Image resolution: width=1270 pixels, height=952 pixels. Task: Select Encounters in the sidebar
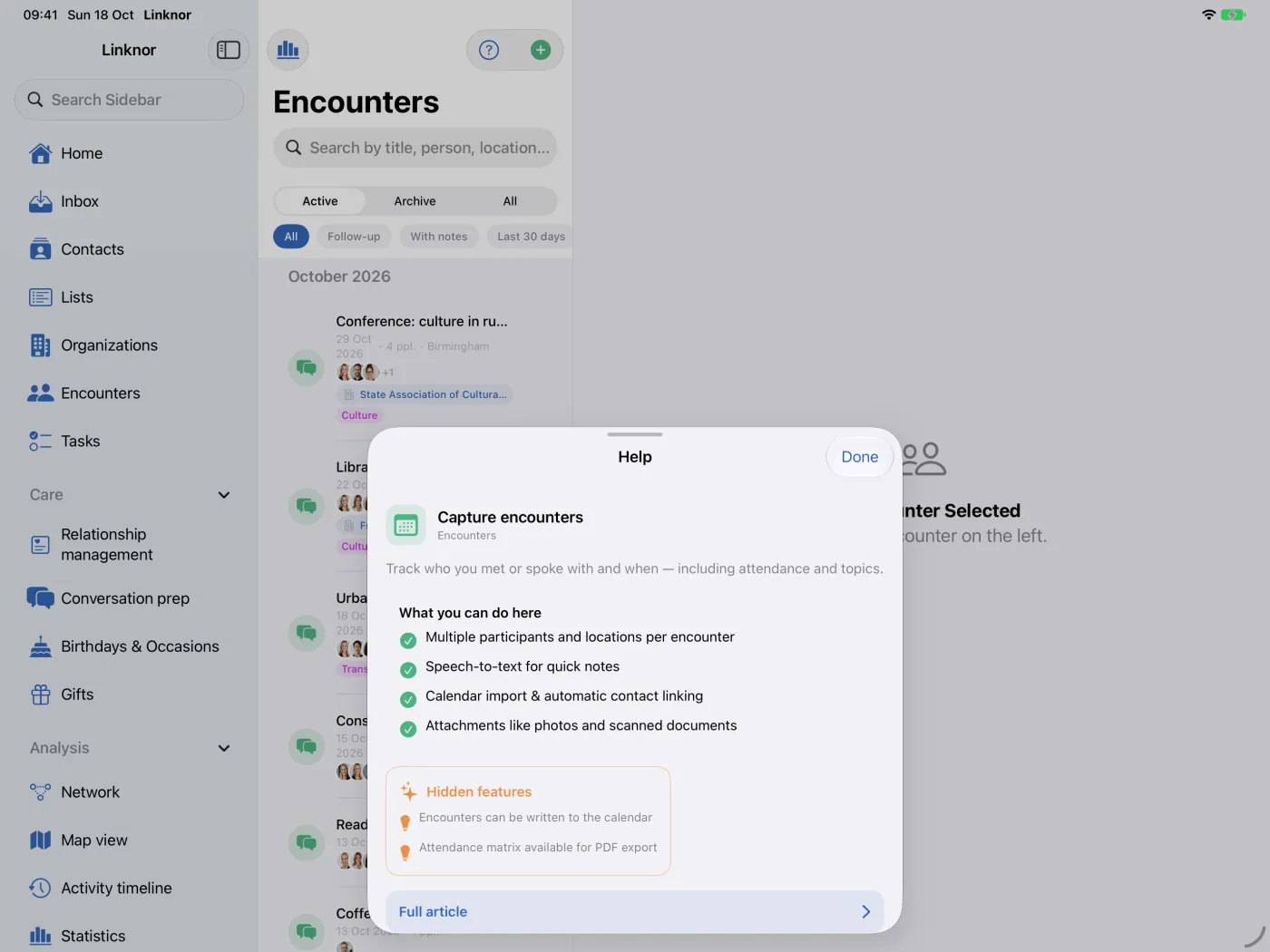pyautogui.click(x=129, y=393)
